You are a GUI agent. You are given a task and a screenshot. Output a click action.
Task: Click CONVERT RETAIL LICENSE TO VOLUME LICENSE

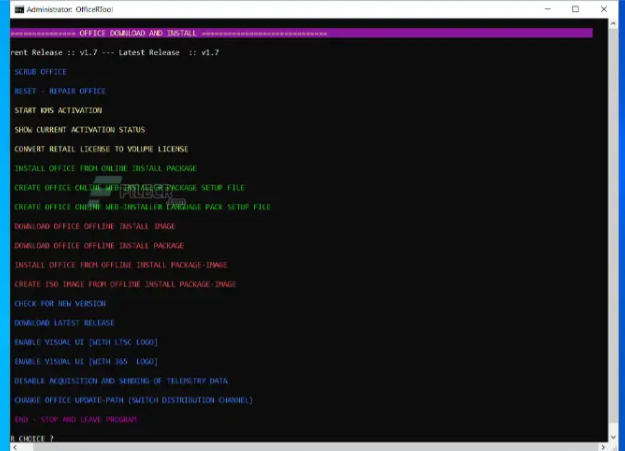click(x=101, y=149)
